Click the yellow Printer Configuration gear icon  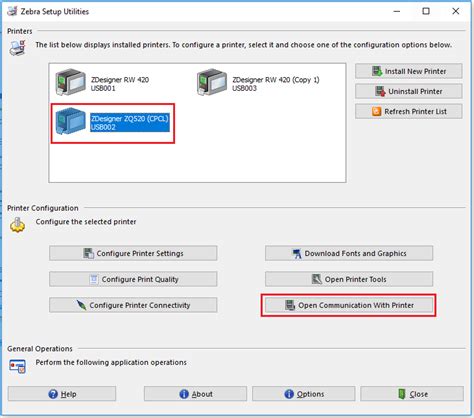[x=17, y=225]
